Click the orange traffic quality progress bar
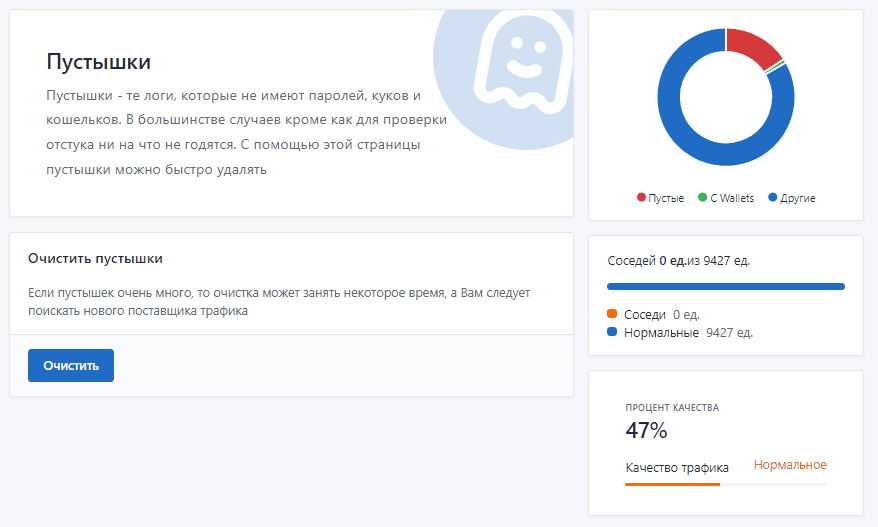 (x=672, y=484)
